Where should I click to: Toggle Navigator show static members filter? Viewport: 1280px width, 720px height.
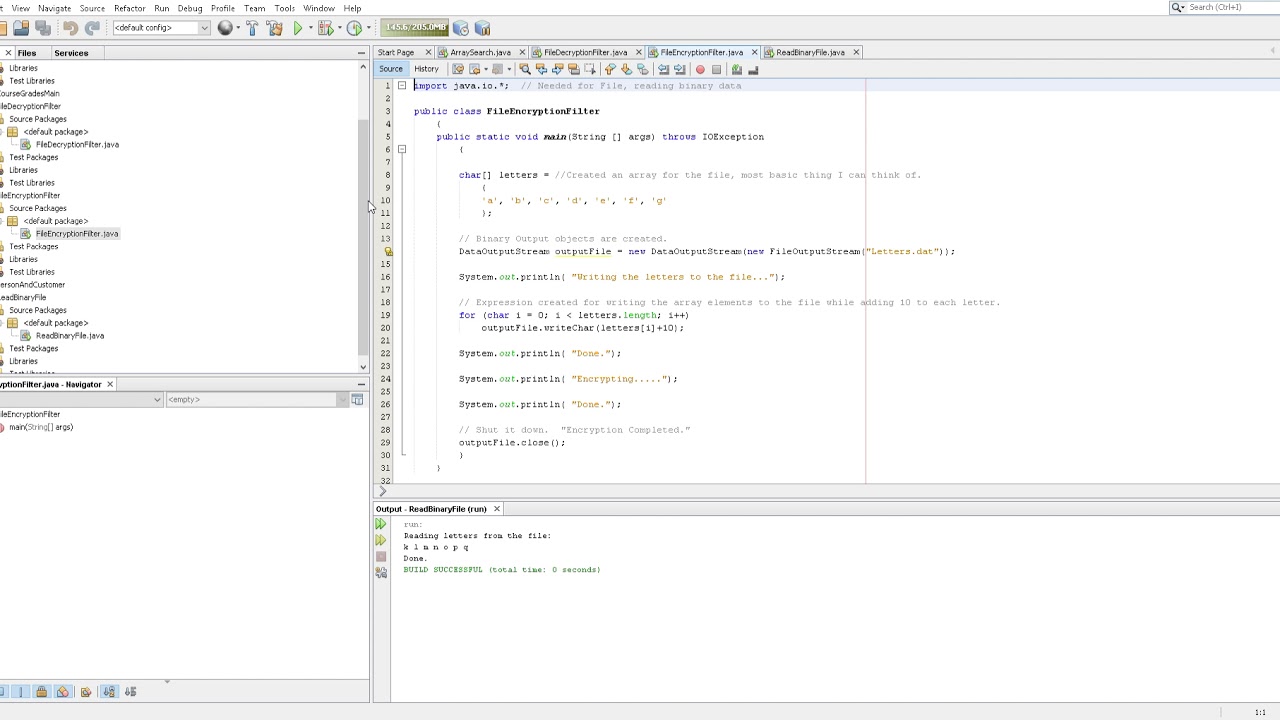tap(20, 692)
